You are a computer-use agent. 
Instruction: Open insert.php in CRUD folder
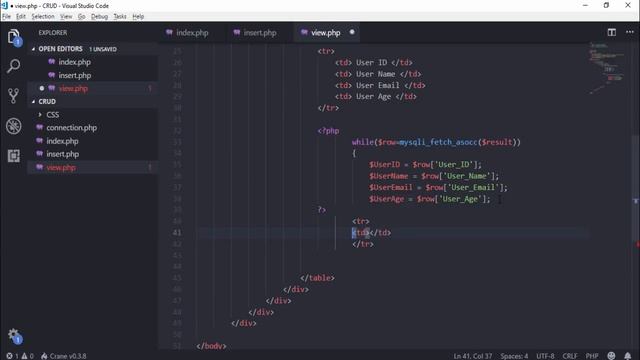pyautogui.click(x=62, y=154)
